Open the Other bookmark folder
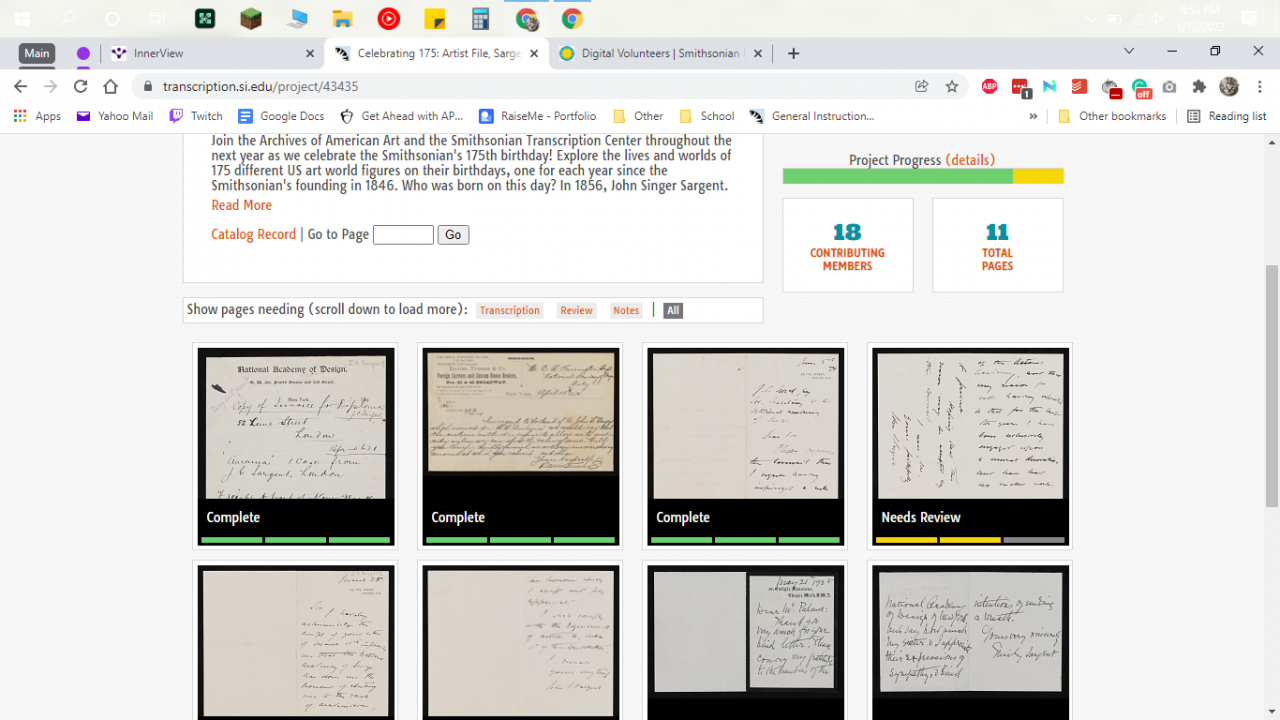The width and height of the screenshot is (1280, 720). (x=638, y=116)
